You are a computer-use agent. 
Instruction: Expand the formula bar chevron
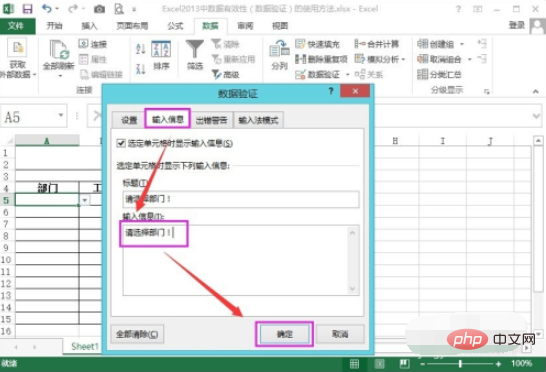click(537, 116)
